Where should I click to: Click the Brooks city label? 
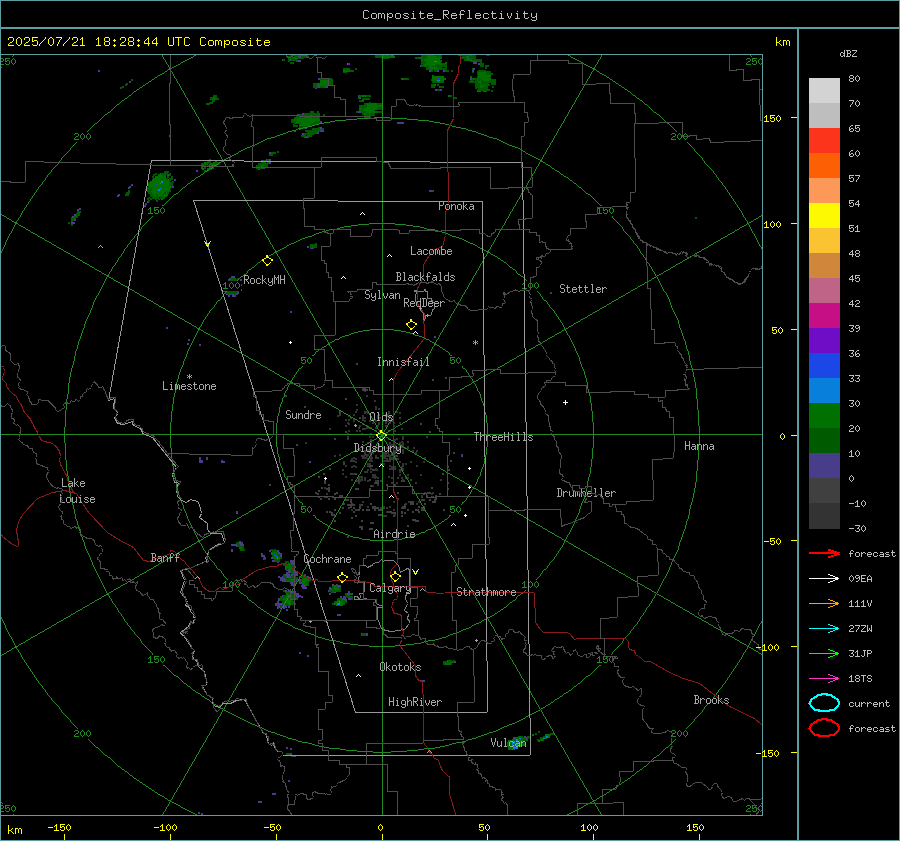pos(711,700)
